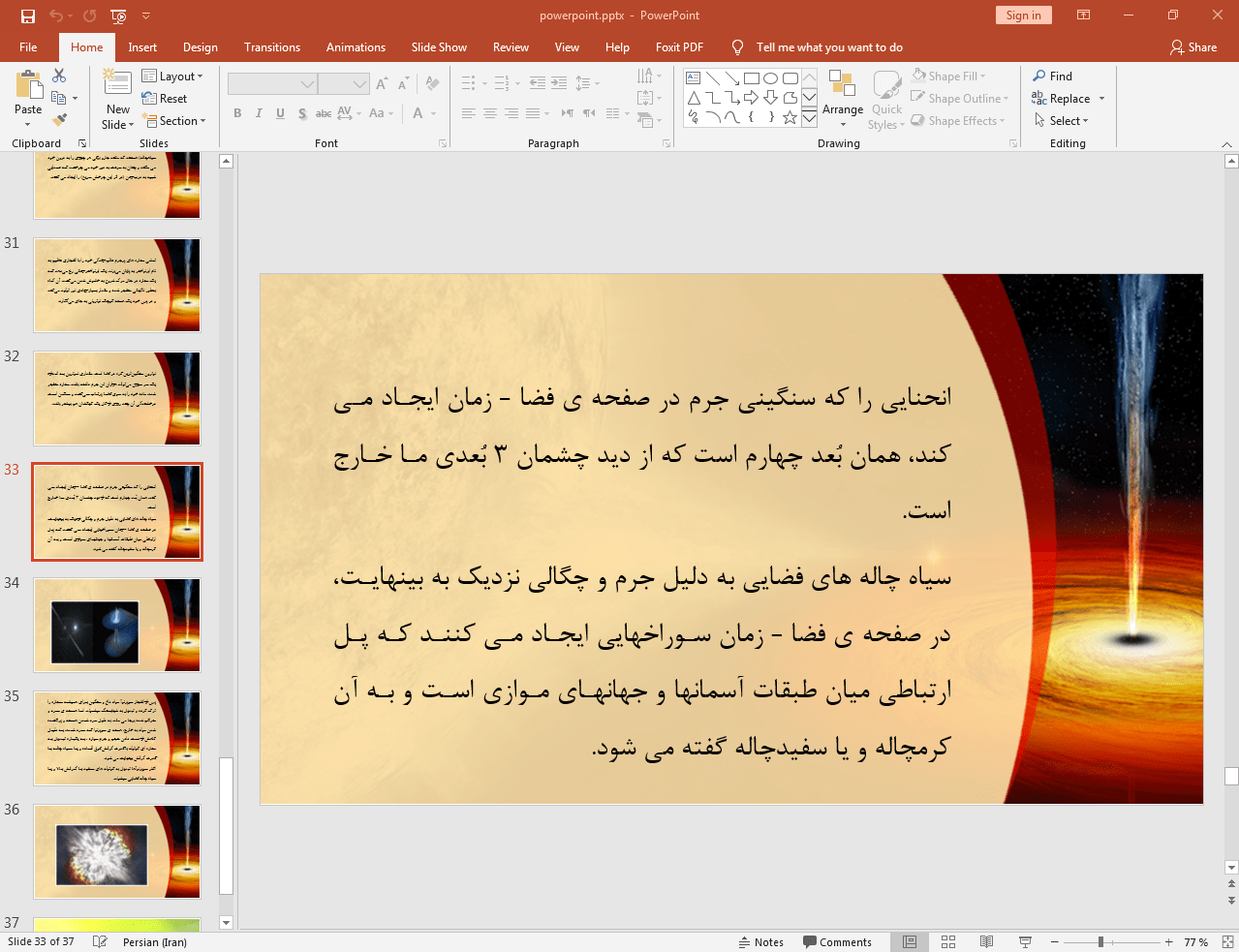
Task: Click Fit slide to current window icon
Action: point(1227,942)
